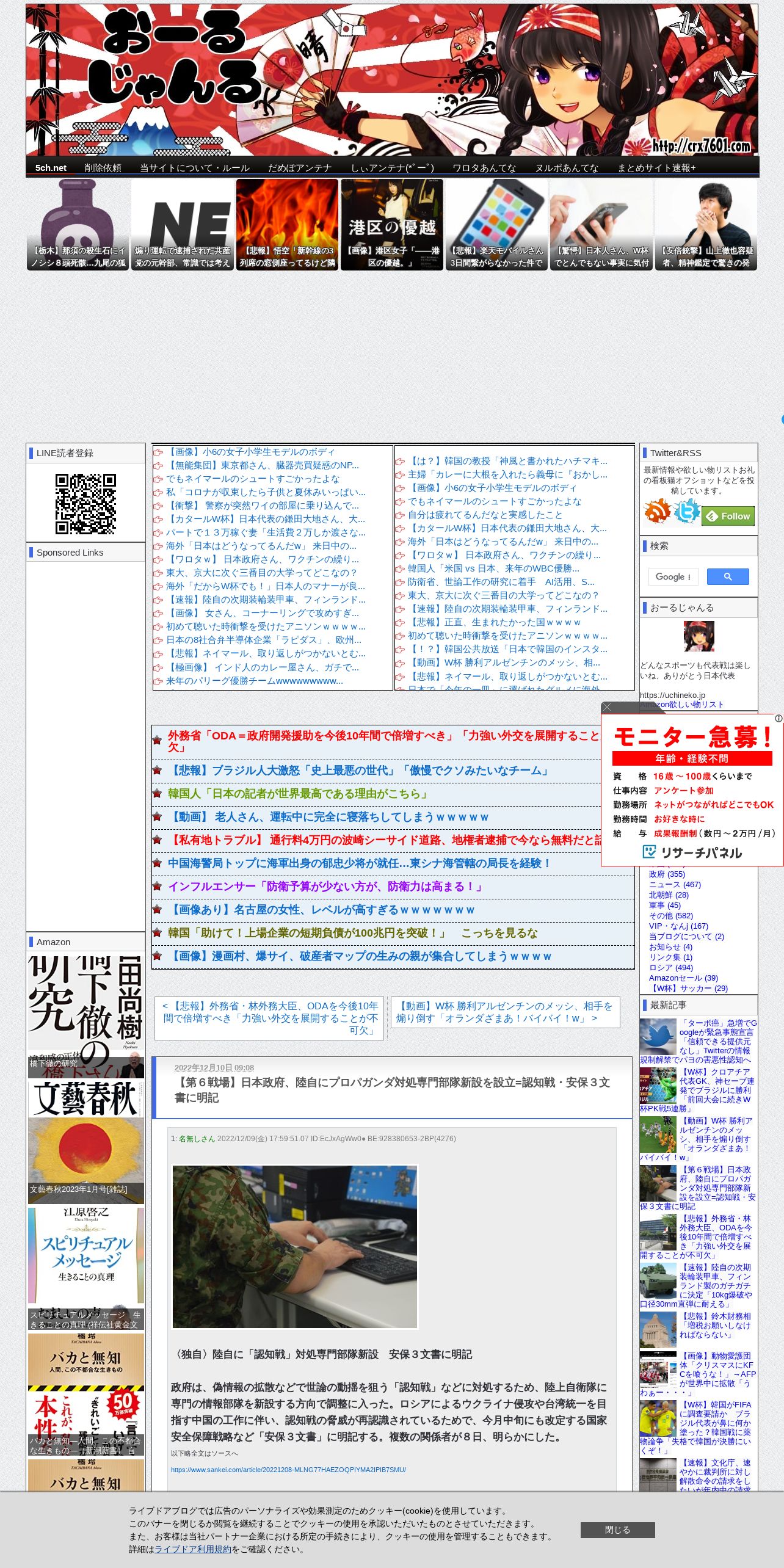Open next article link about メッシ 煽り倒す
Image resolution: width=784 pixels, height=1568 pixels.
pos(505,1012)
